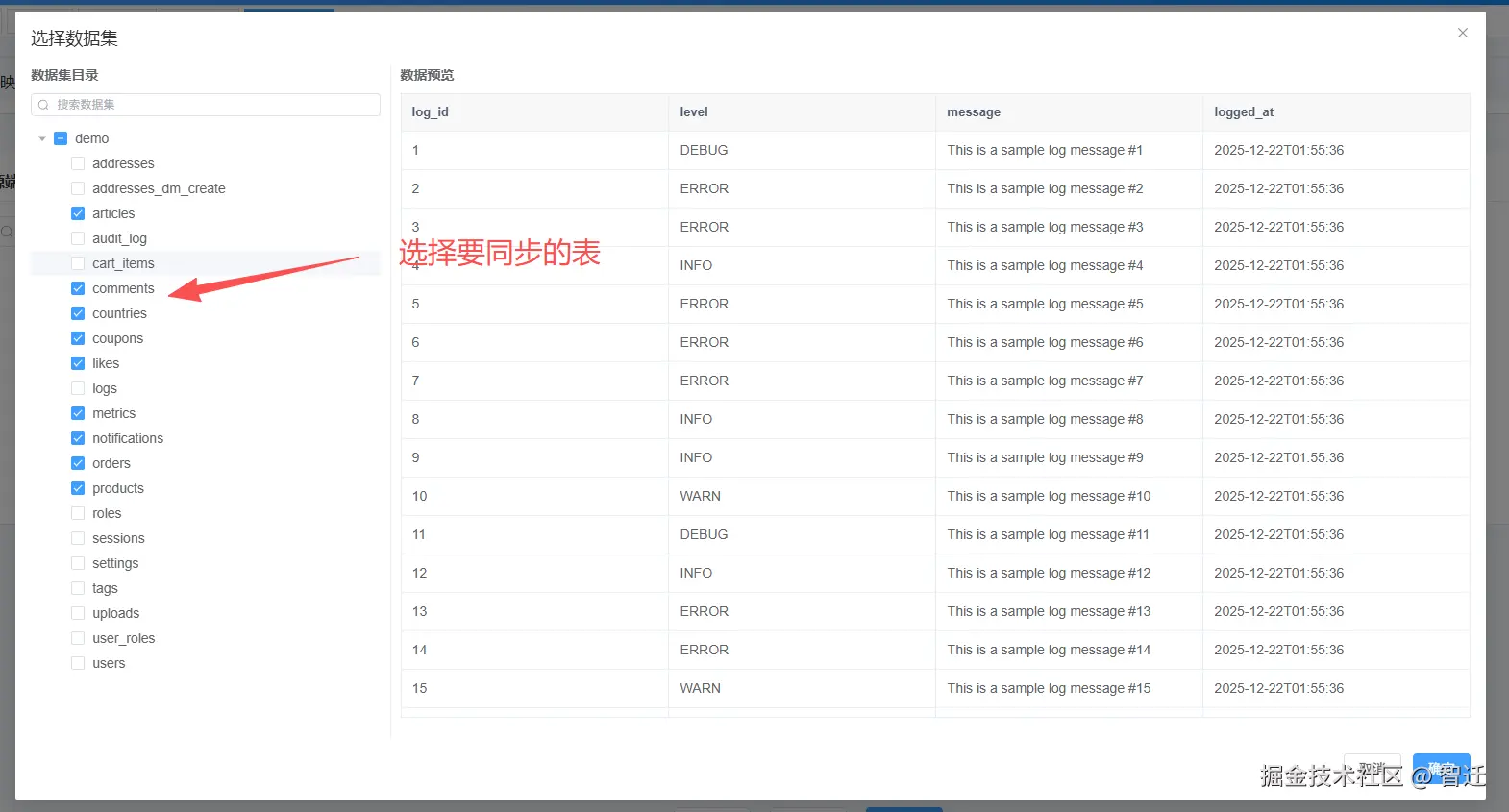Image resolution: width=1509 pixels, height=812 pixels.
Task: Click the log_id column header
Action: tap(534, 112)
